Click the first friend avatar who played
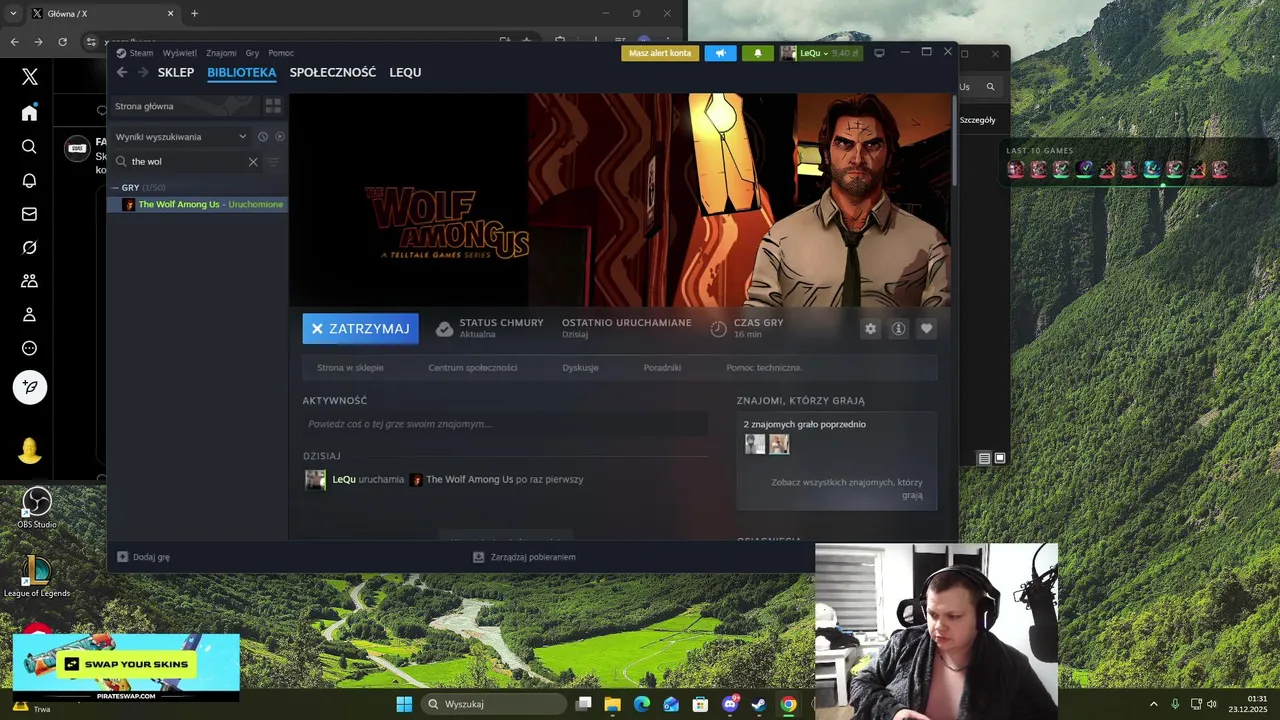 (755, 444)
